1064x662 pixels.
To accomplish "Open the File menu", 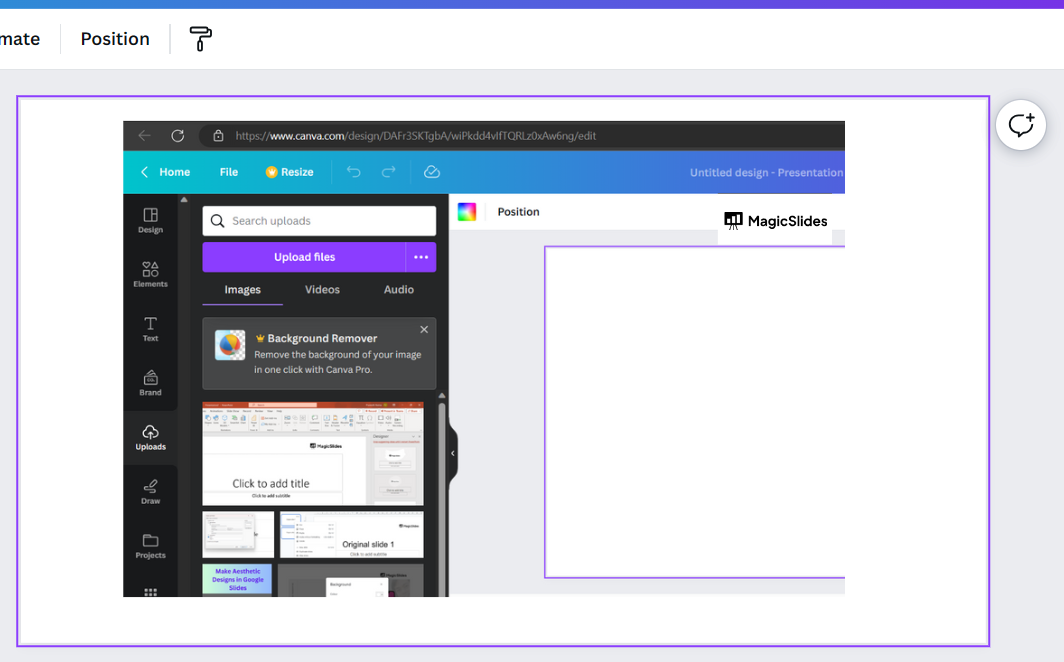I will coord(229,172).
